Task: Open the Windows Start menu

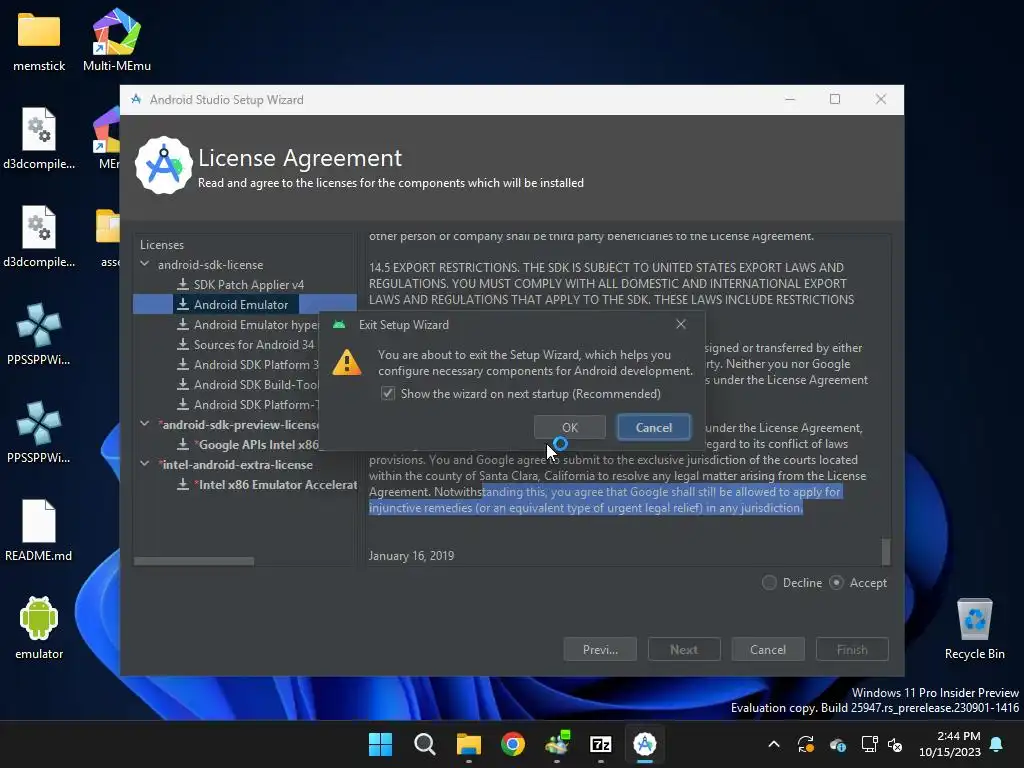Action: click(x=380, y=744)
